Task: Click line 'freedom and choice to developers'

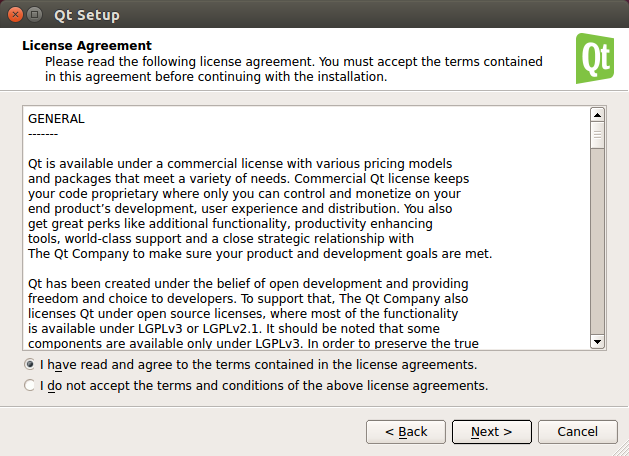Action: pyautogui.click(x=248, y=298)
